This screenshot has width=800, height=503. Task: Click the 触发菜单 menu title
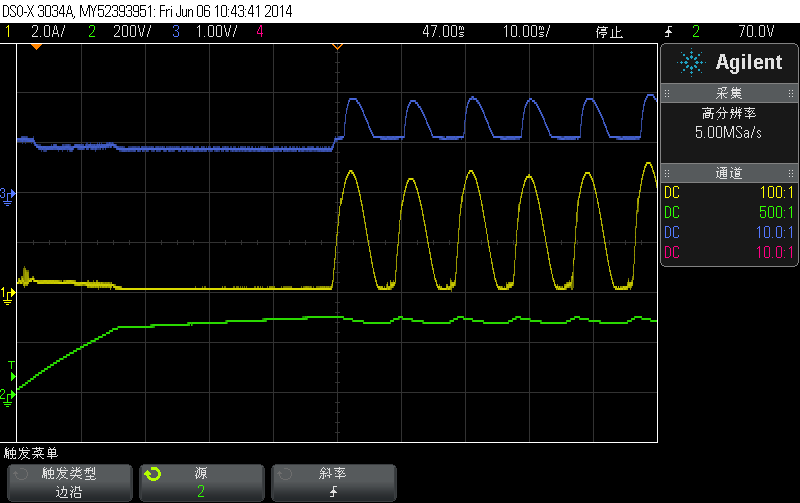coord(31,452)
